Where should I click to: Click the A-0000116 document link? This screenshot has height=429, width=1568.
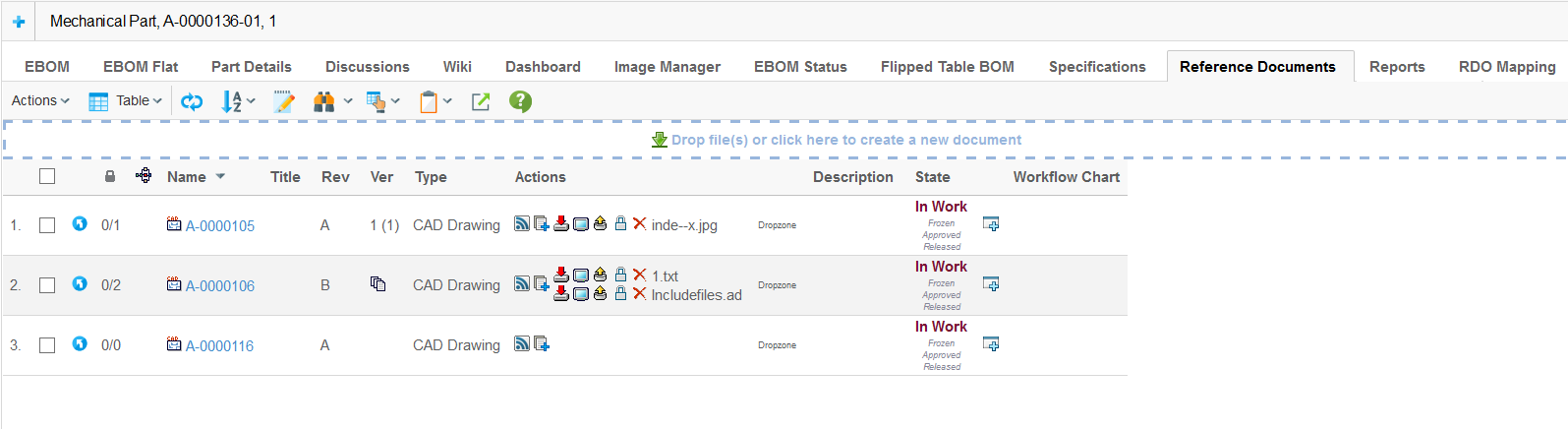[x=220, y=346]
